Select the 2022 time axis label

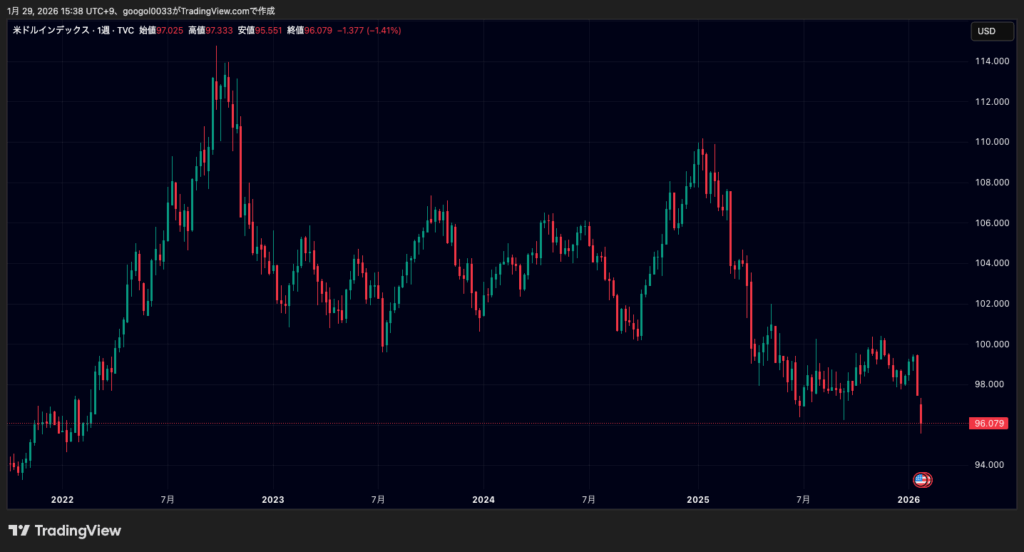coord(62,498)
